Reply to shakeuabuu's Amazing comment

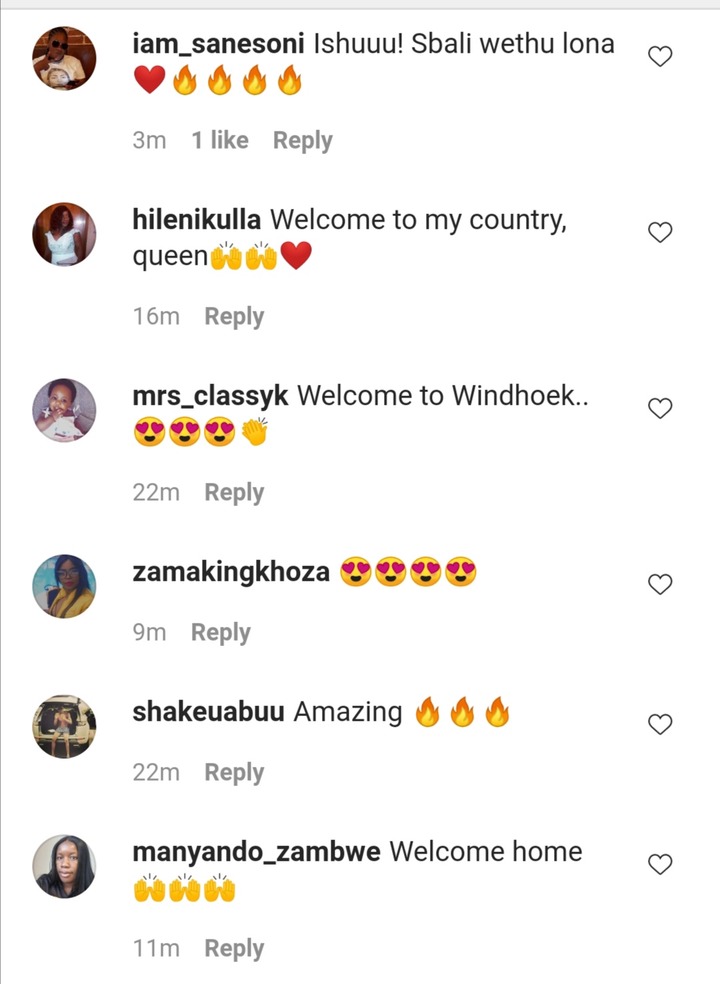(234, 773)
